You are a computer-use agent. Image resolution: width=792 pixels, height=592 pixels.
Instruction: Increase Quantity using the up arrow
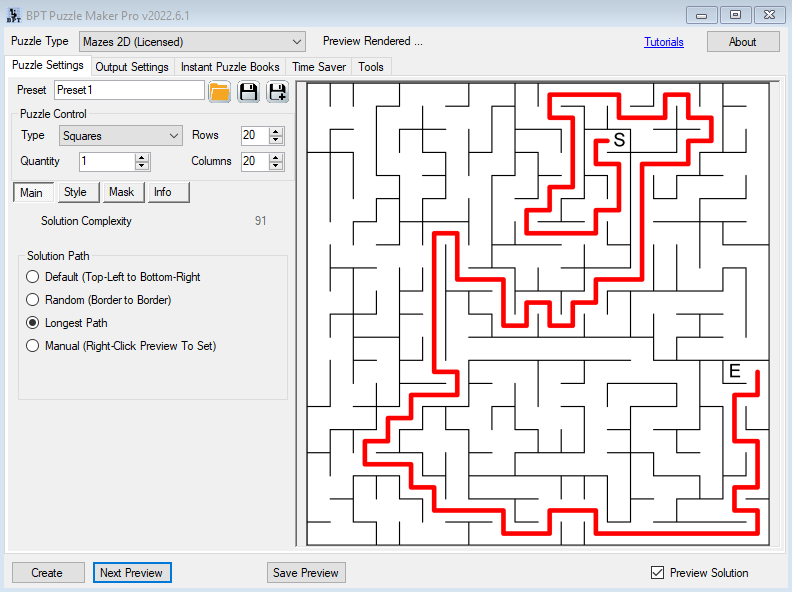[142, 156]
